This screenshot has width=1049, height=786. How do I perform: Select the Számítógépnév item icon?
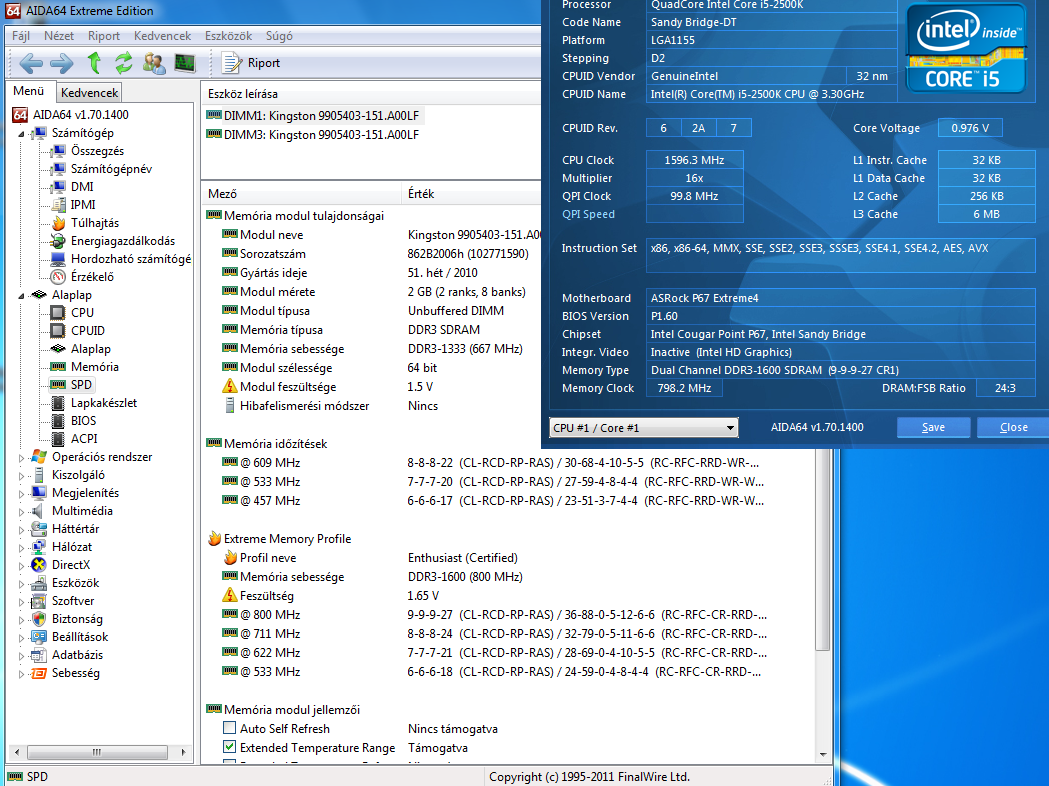[58, 169]
